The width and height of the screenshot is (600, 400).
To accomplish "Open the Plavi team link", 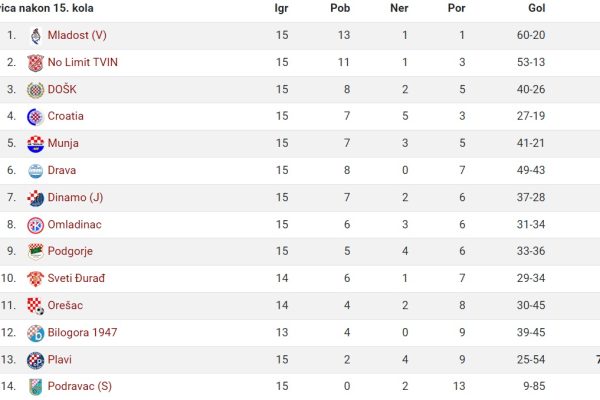I will pos(60,359).
